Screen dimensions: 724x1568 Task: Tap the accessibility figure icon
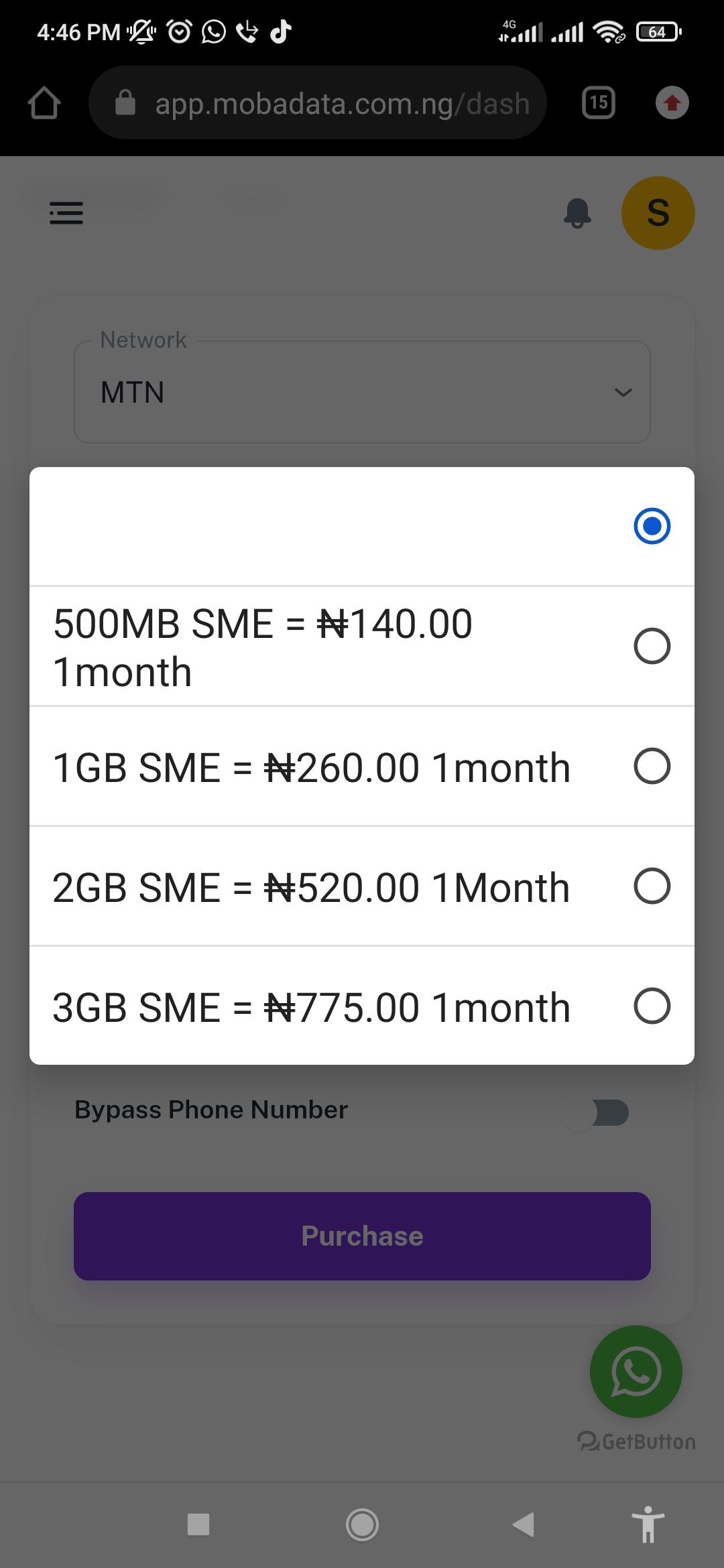pos(648,1524)
